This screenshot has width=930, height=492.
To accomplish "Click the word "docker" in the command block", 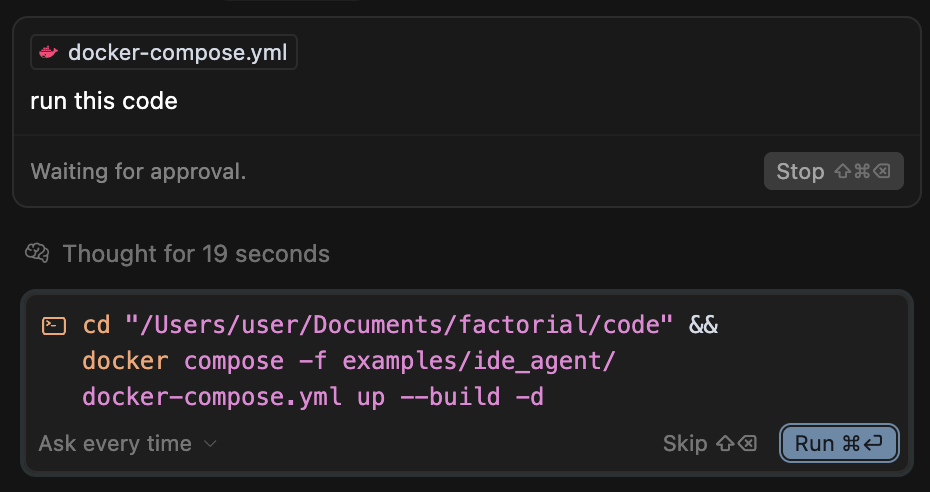I will (x=125, y=361).
